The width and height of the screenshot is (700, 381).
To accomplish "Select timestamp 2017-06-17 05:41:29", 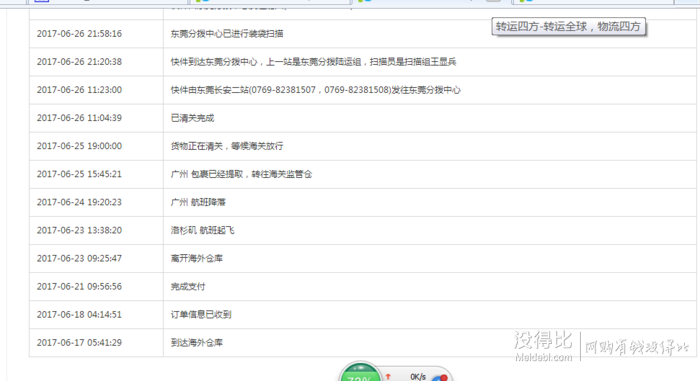I will point(79,343).
